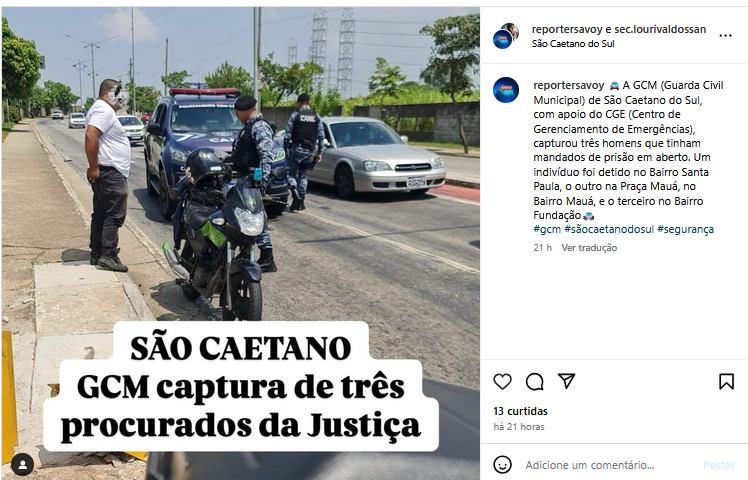This screenshot has height=480, width=748.
Task: Open comments via speech bubble icon
Action: pos(534,382)
